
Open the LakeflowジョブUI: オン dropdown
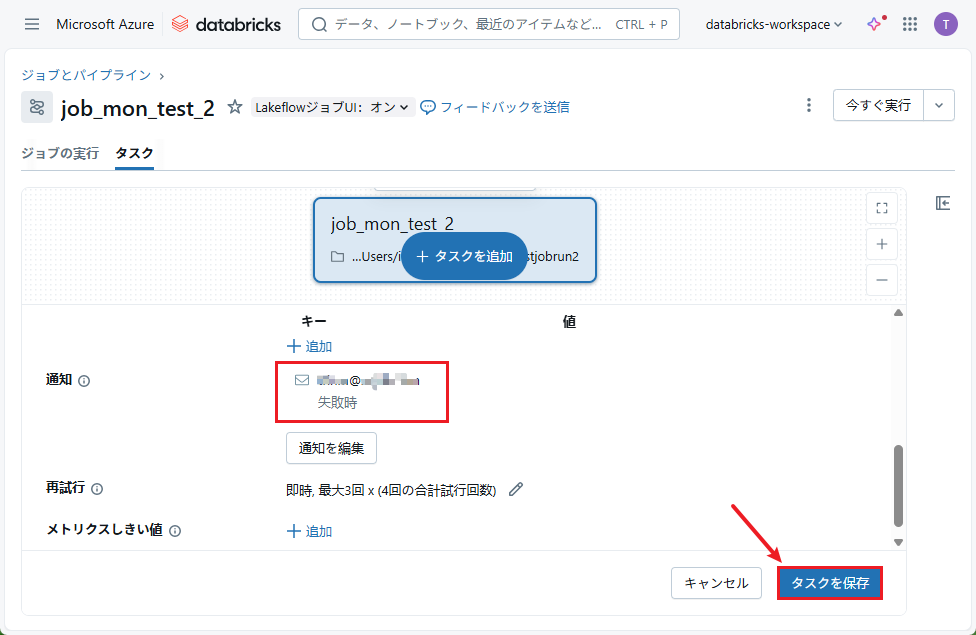[x=332, y=107]
